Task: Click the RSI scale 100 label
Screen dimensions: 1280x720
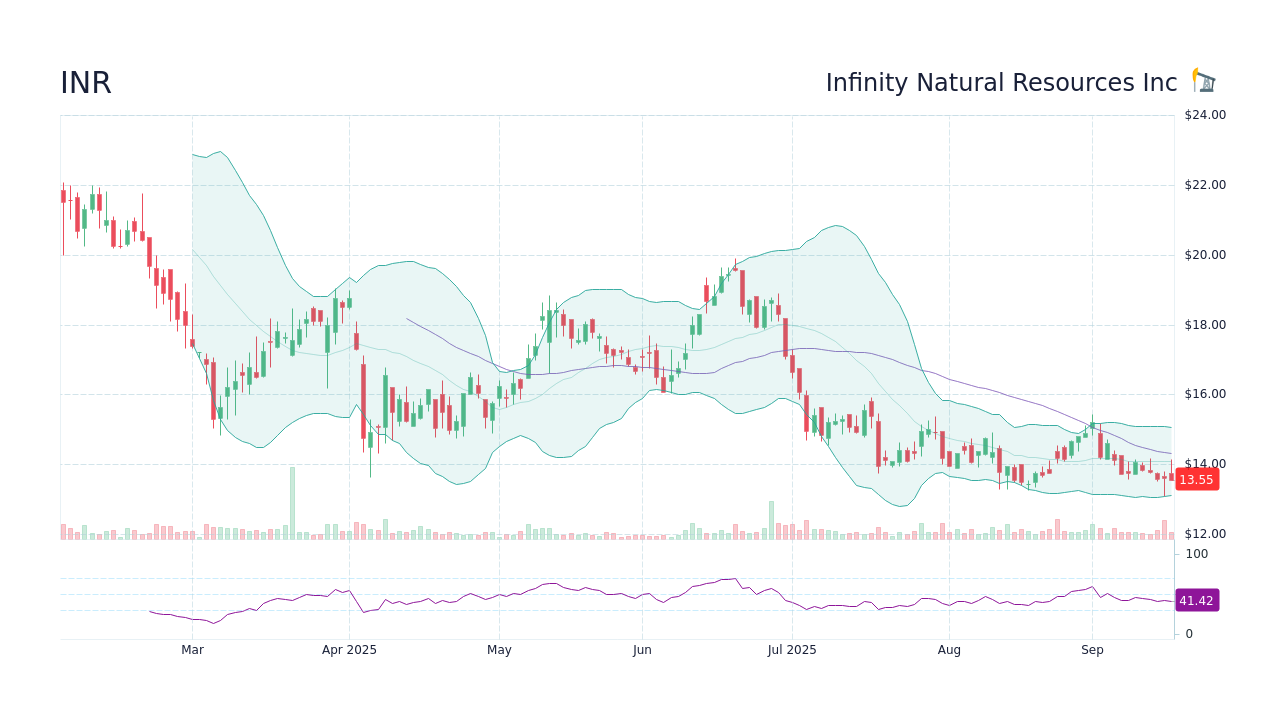Action: tap(1197, 554)
